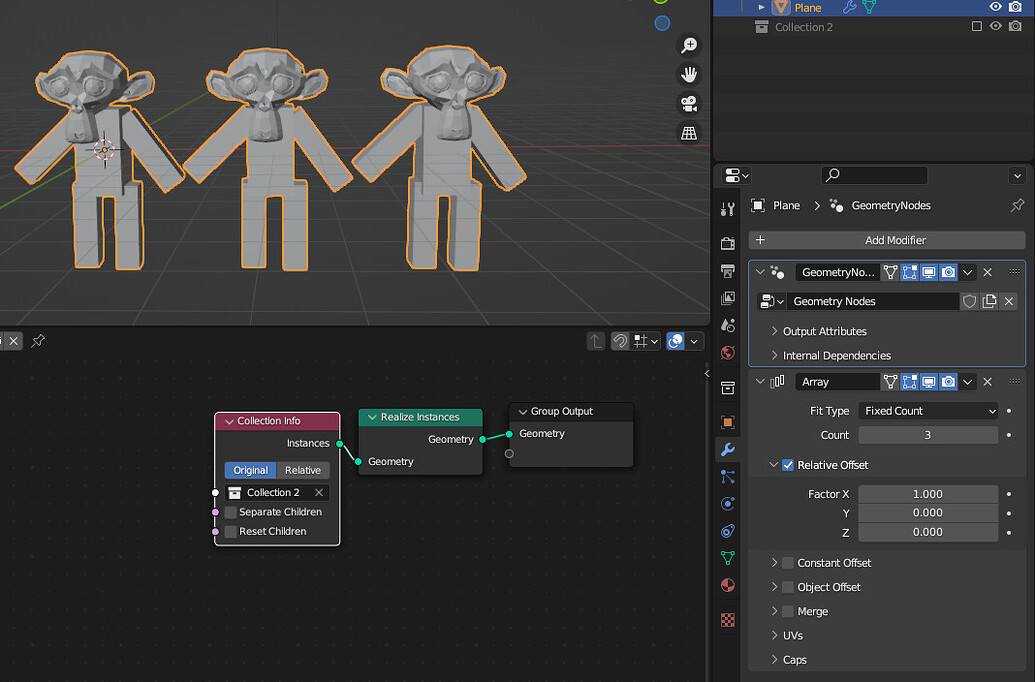1035x682 pixels.
Task: Pin the properties editor context
Action: (x=1017, y=205)
